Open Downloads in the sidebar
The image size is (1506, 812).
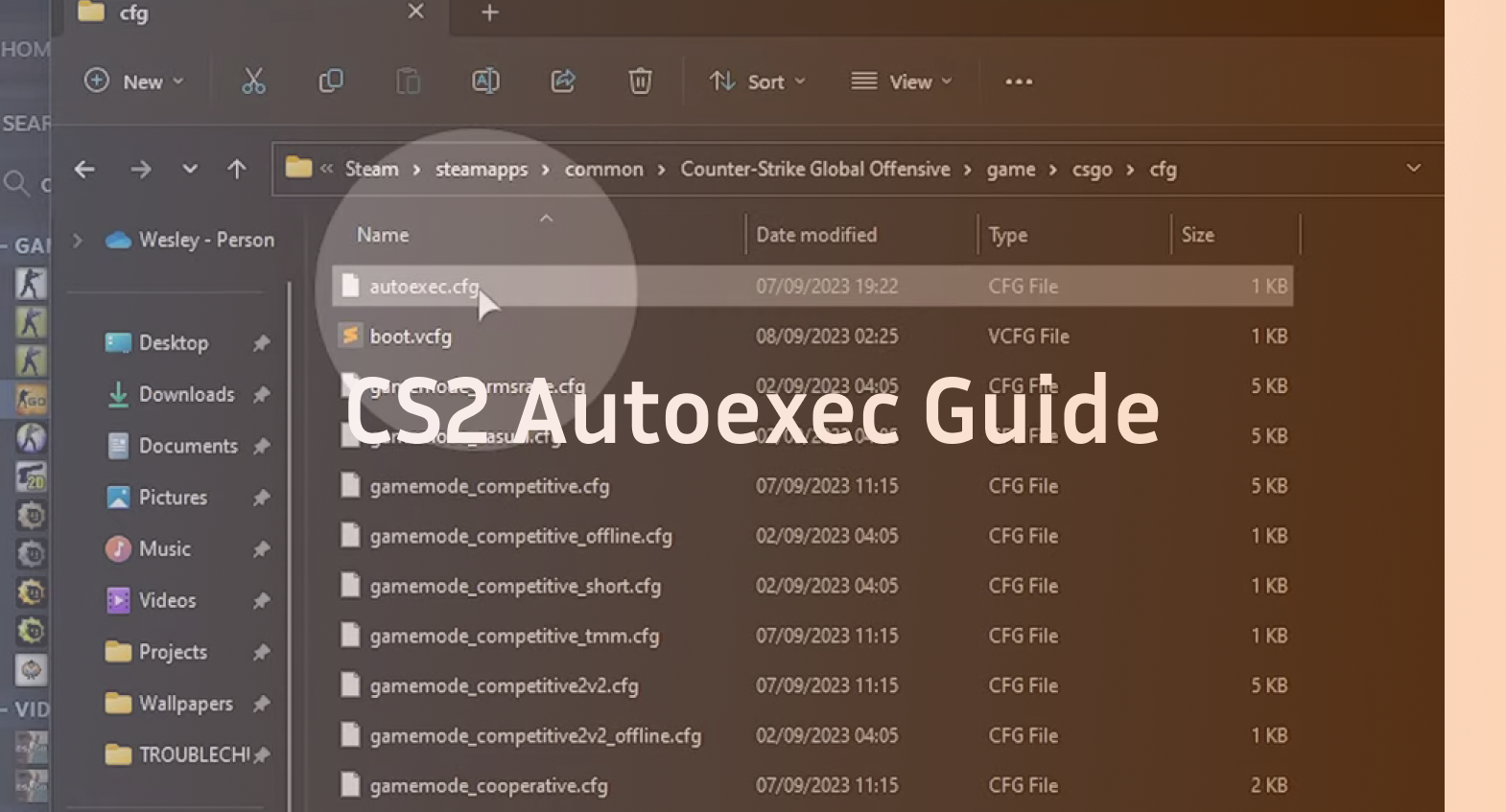pos(186,394)
